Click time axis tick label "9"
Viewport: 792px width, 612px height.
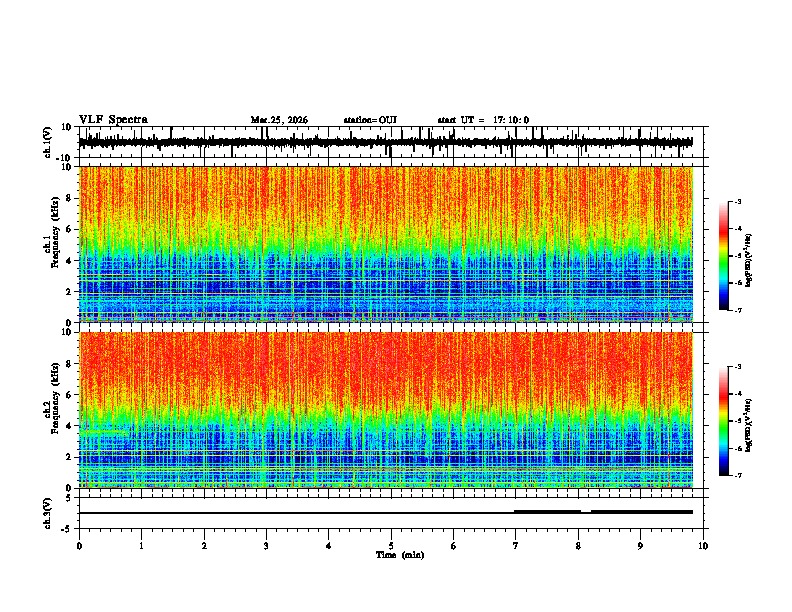point(640,546)
